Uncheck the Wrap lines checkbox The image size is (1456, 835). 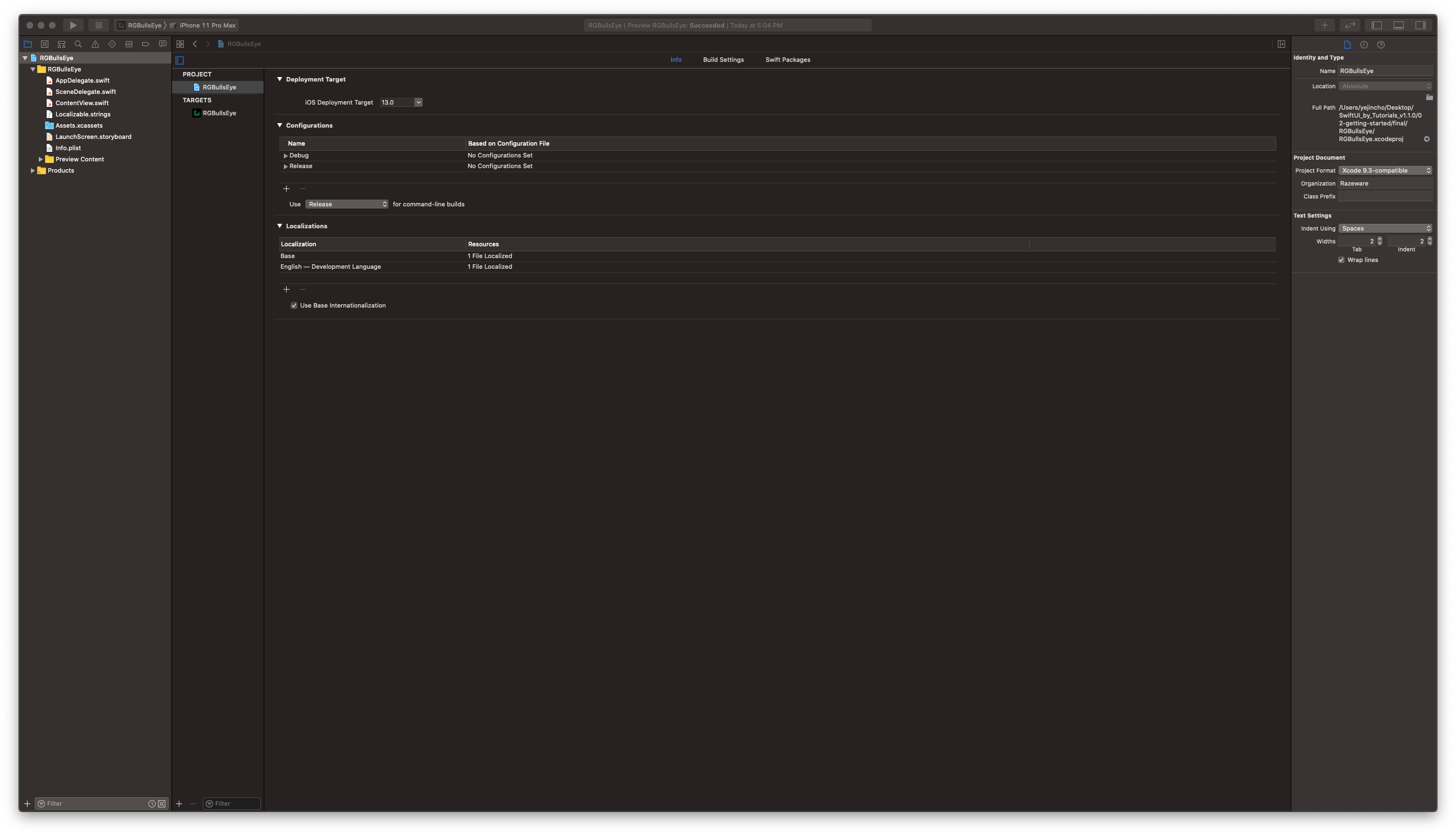[1341, 260]
